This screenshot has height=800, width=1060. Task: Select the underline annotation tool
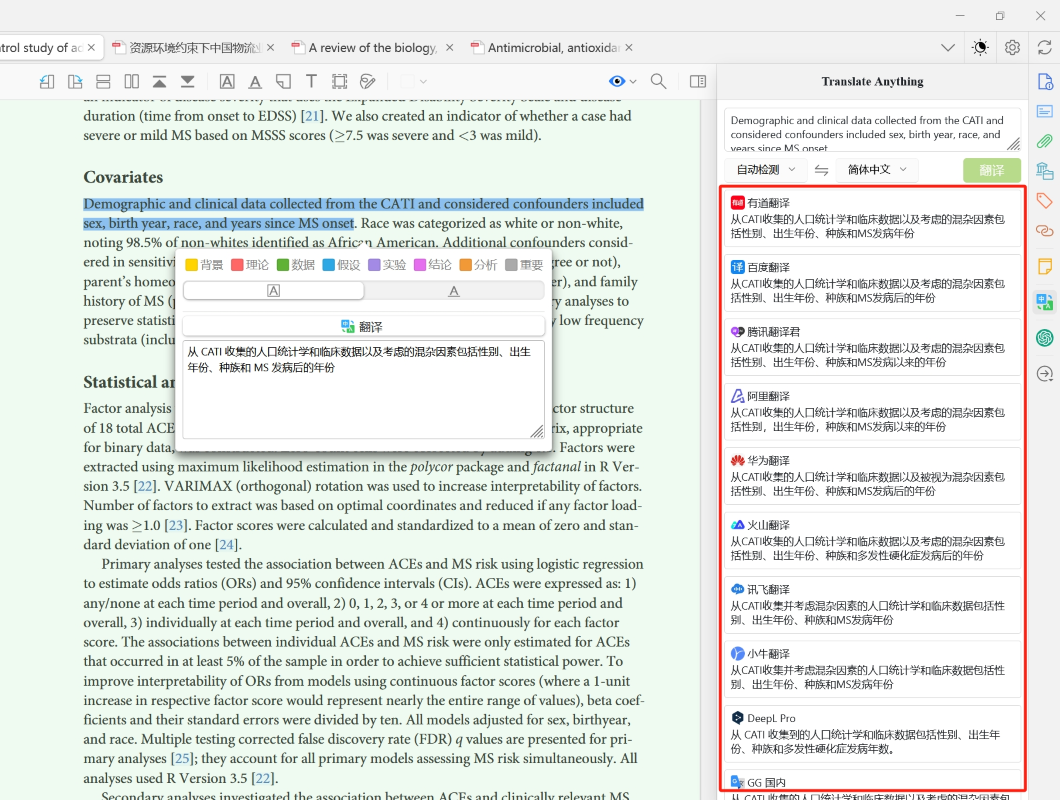coord(254,81)
